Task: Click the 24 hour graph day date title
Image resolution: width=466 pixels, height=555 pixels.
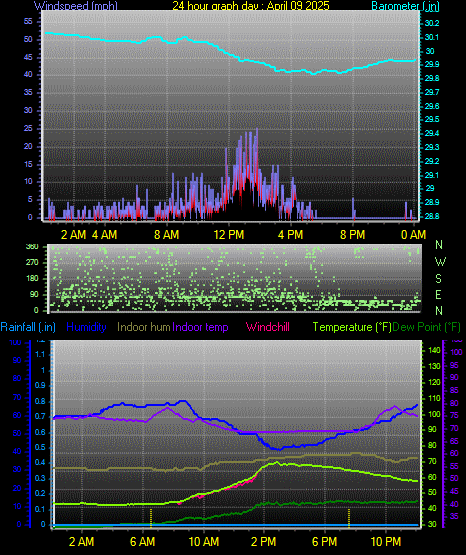Action: pos(251,6)
